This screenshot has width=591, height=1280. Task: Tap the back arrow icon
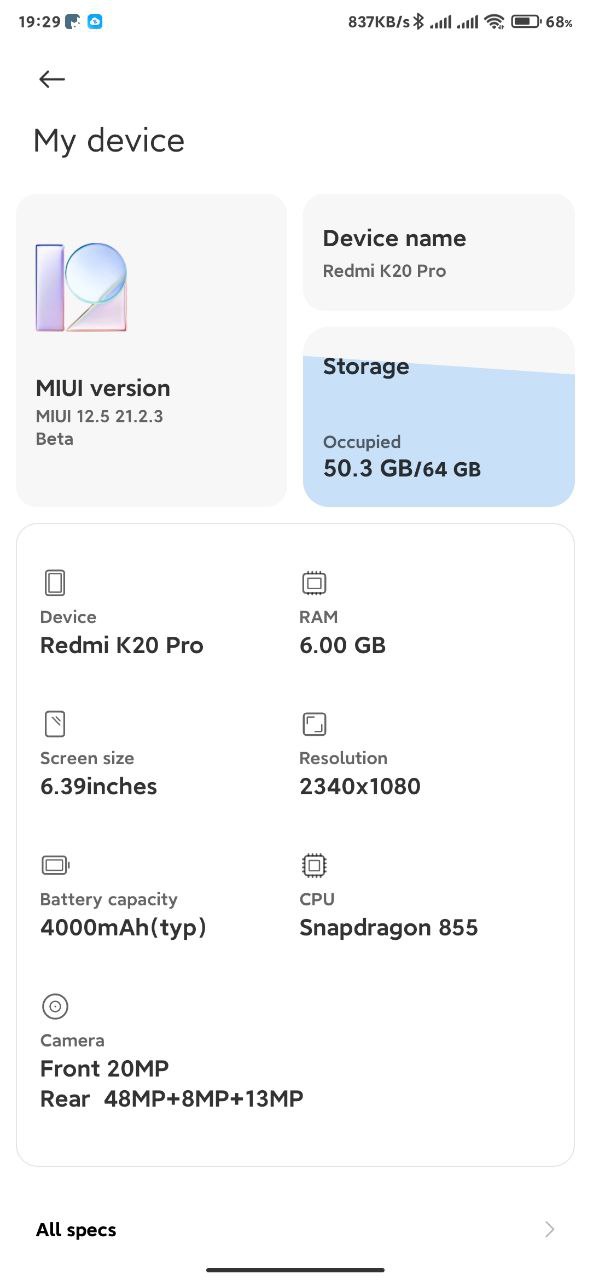click(x=52, y=79)
